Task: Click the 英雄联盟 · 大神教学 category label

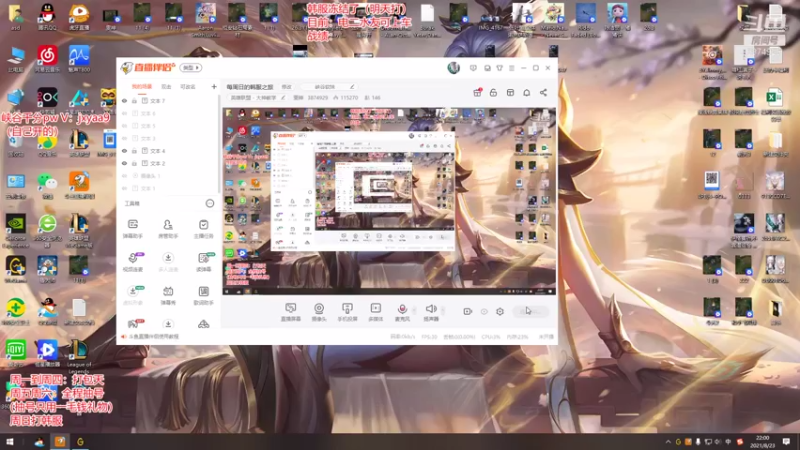Action: 253,97
